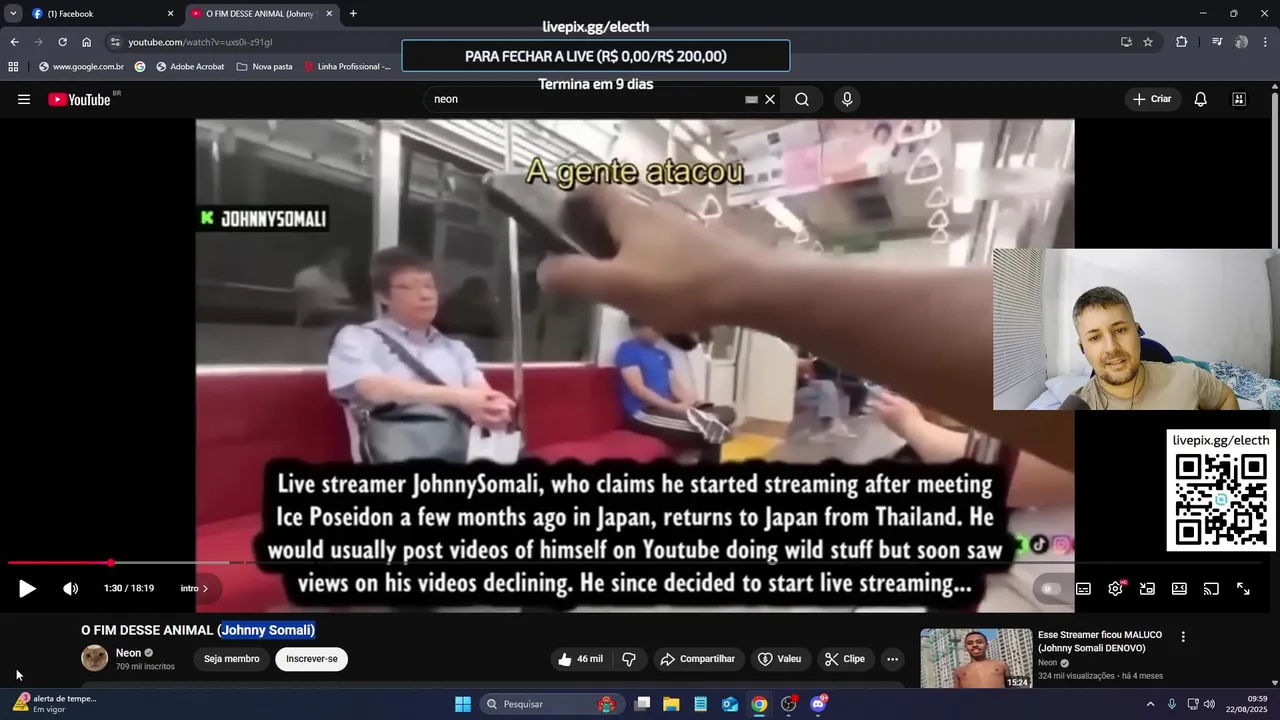Open options for the recommended video
The image size is (1280, 720).
[x=1183, y=637]
